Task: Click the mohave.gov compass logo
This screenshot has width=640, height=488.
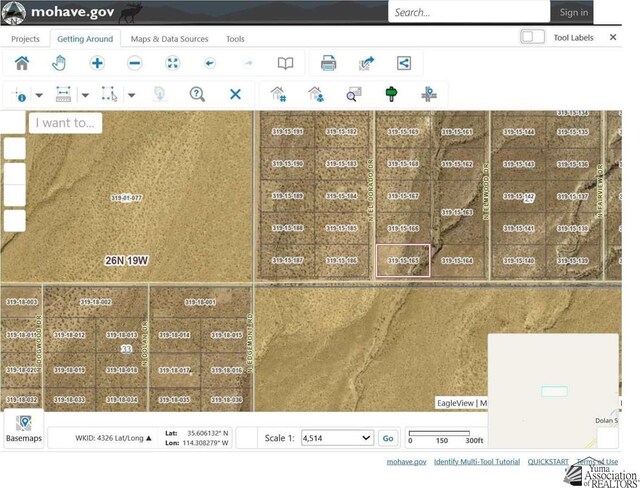Action: click(13, 13)
